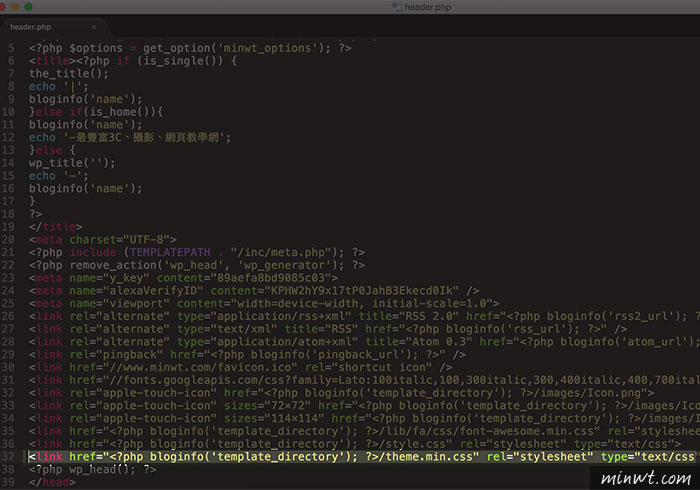Click the green maximize window button
Screen dimensions: 700x490
[28, 6]
